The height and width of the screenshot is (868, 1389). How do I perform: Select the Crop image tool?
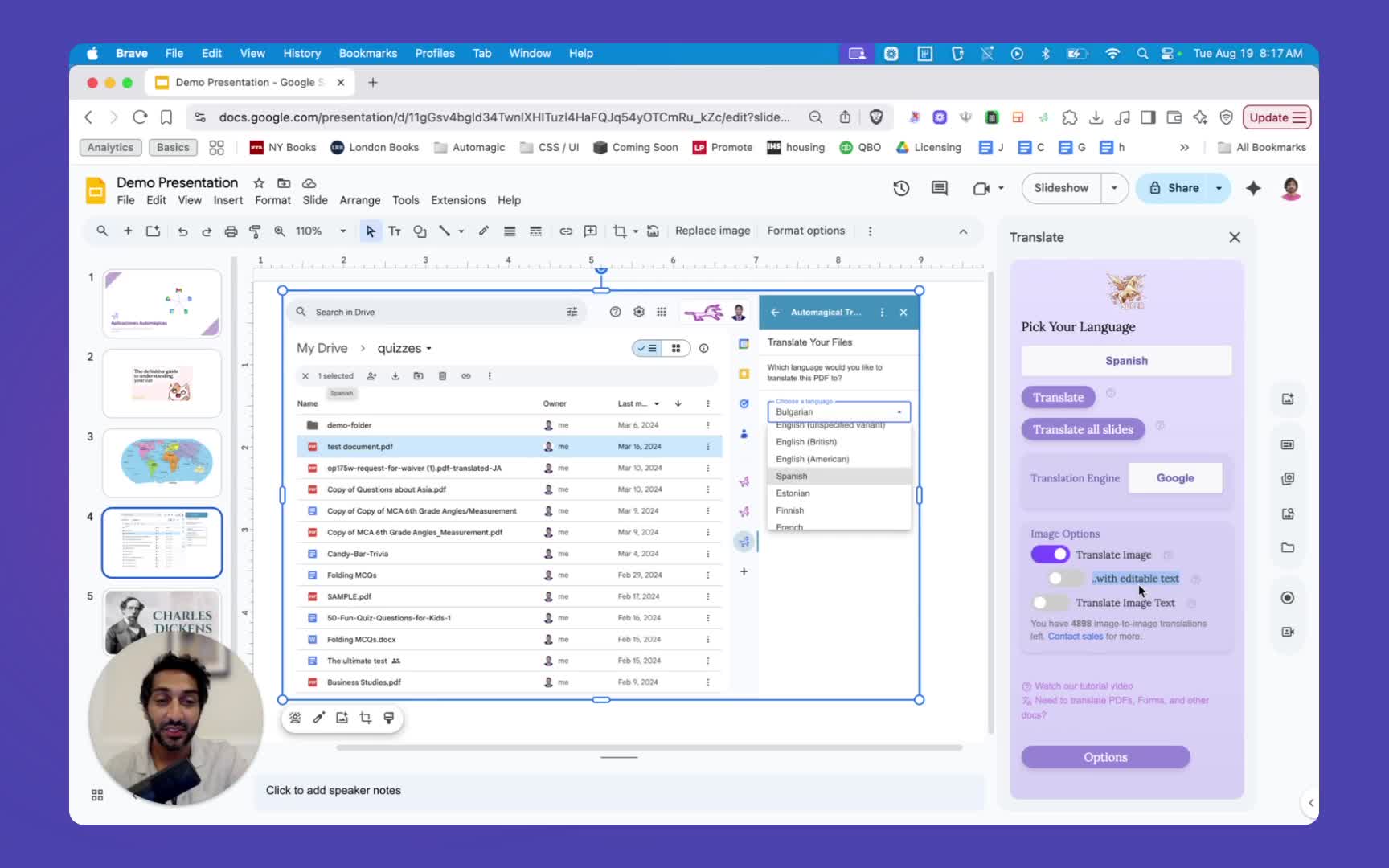(x=619, y=231)
